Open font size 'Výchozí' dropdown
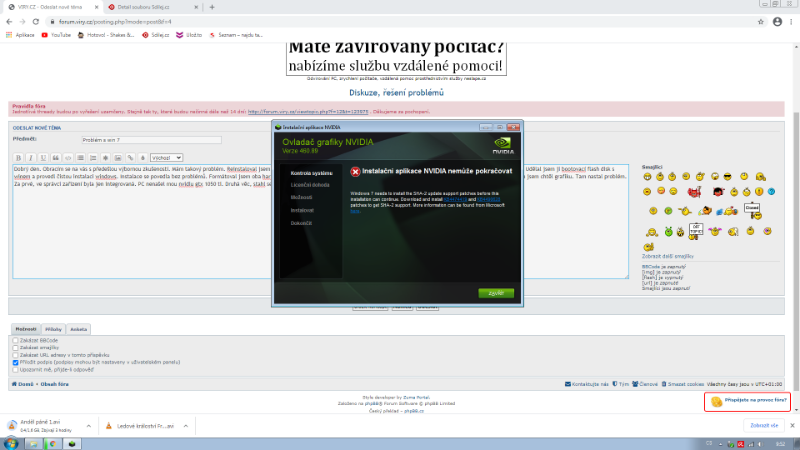Viewport: 800px width, 450px height. click(166, 158)
